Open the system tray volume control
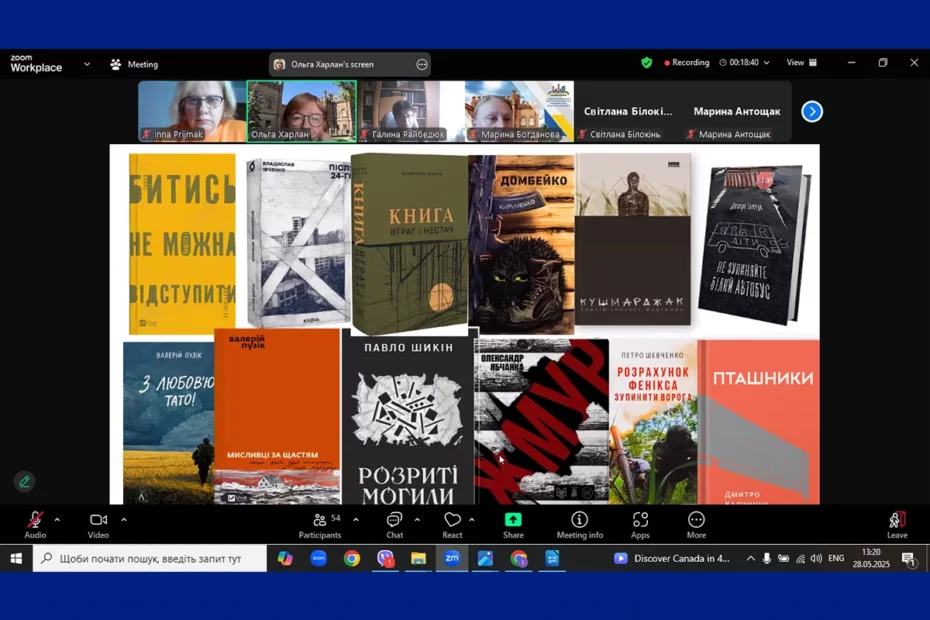Image resolution: width=930 pixels, height=620 pixels. [x=817, y=558]
